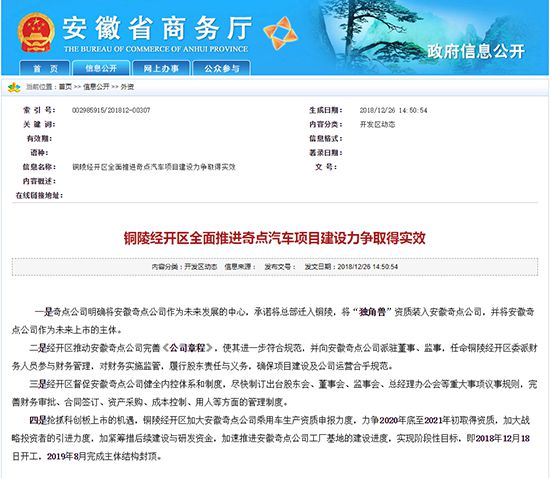
Task: Click 发文日期 2018/12/26 in dotted bar
Action: click(x=351, y=267)
